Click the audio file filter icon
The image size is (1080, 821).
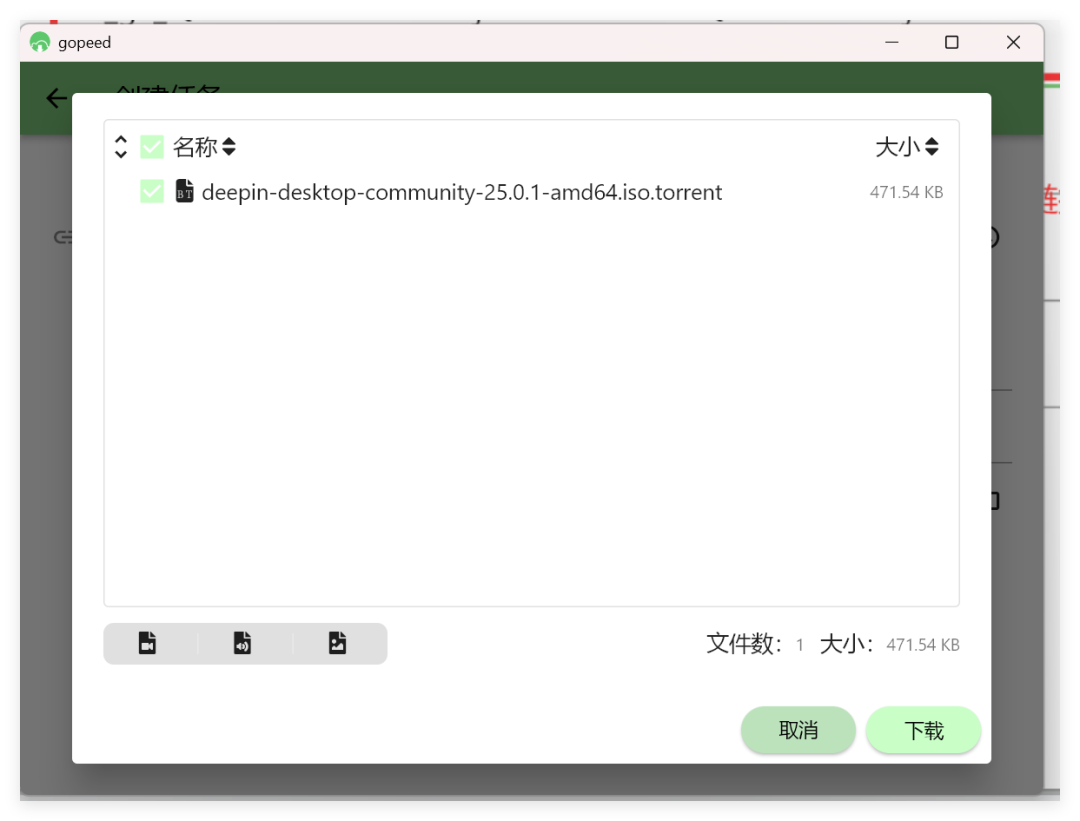pyautogui.click(x=242, y=643)
